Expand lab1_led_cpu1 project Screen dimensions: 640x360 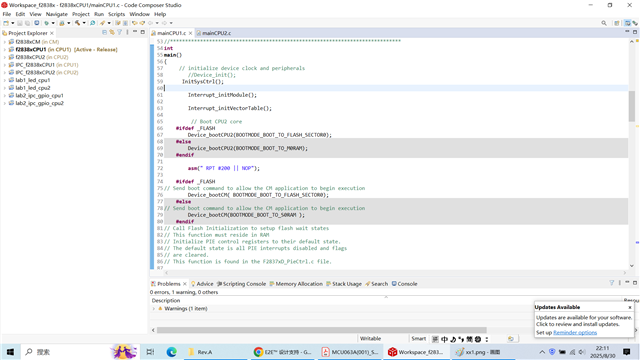[x=4, y=80]
